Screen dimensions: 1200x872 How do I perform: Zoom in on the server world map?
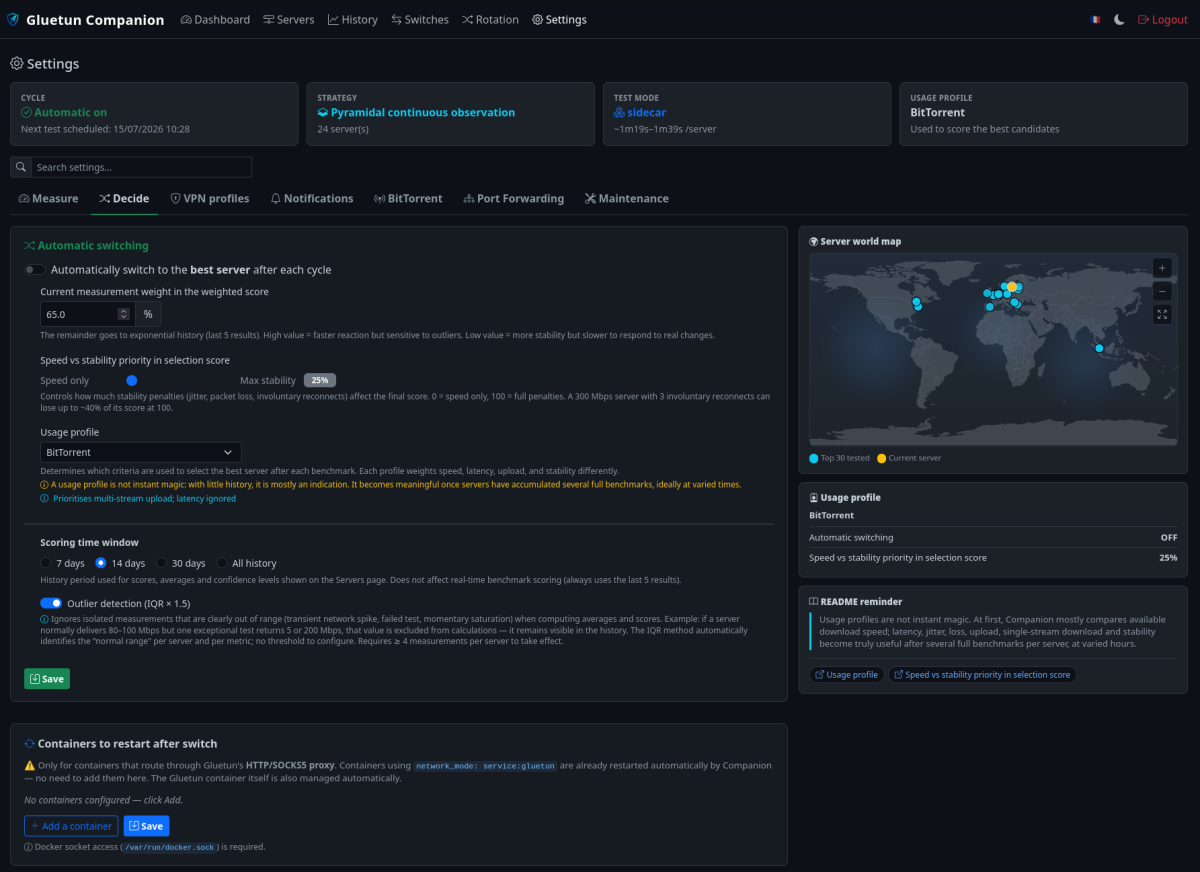click(x=1161, y=268)
